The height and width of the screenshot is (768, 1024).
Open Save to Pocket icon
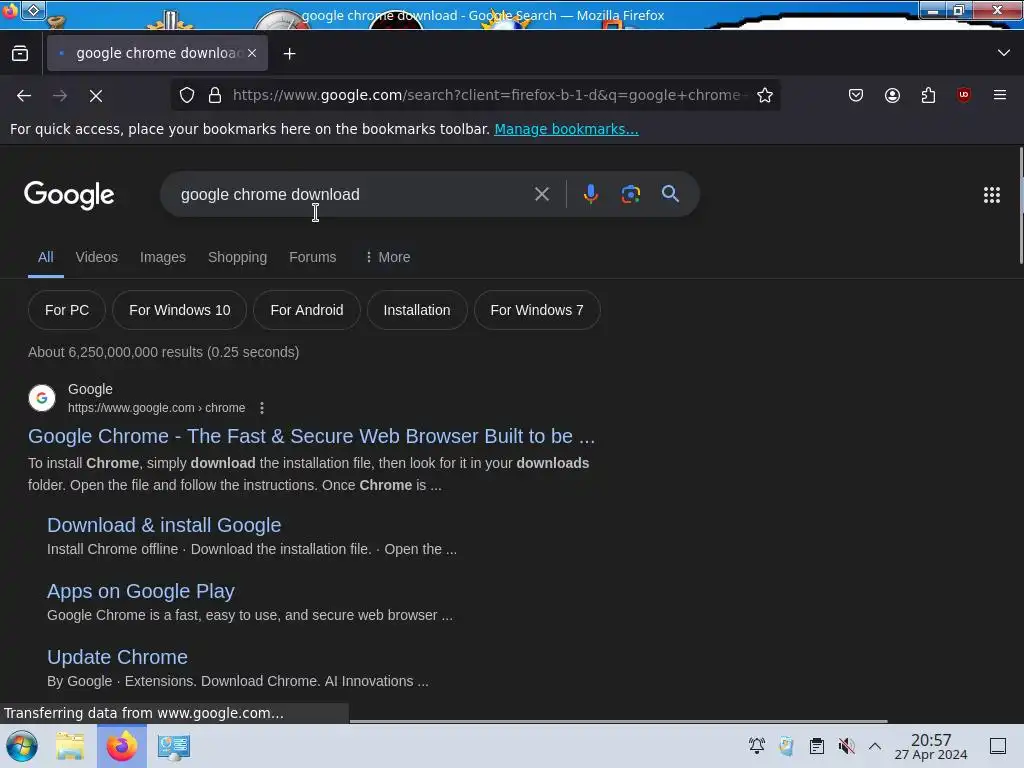[x=856, y=95]
